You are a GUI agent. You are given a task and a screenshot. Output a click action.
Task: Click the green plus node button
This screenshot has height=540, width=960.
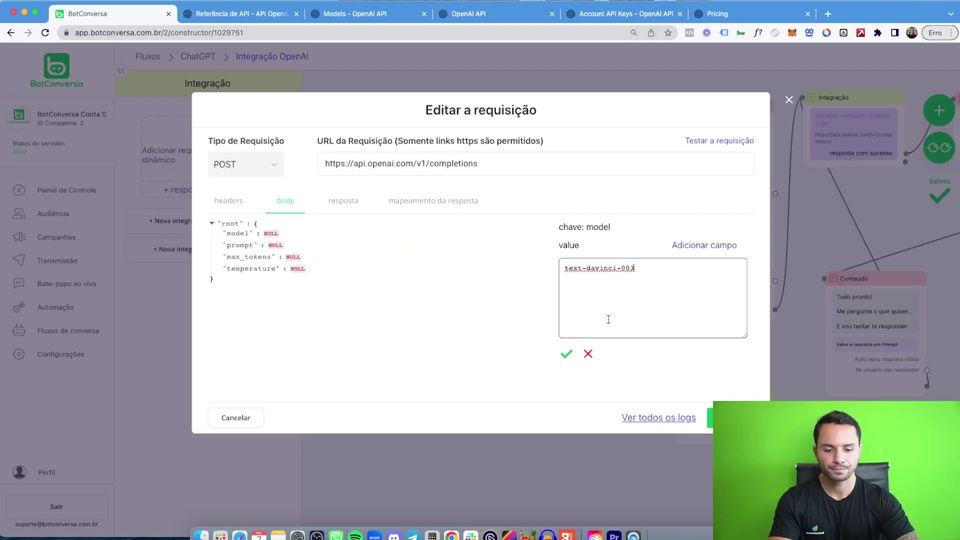939,111
